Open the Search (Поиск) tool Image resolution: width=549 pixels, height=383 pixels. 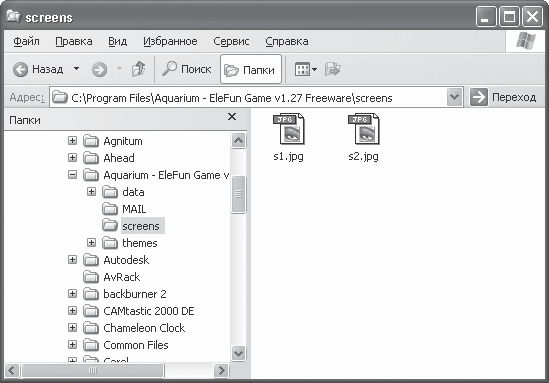[x=187, y=69]
